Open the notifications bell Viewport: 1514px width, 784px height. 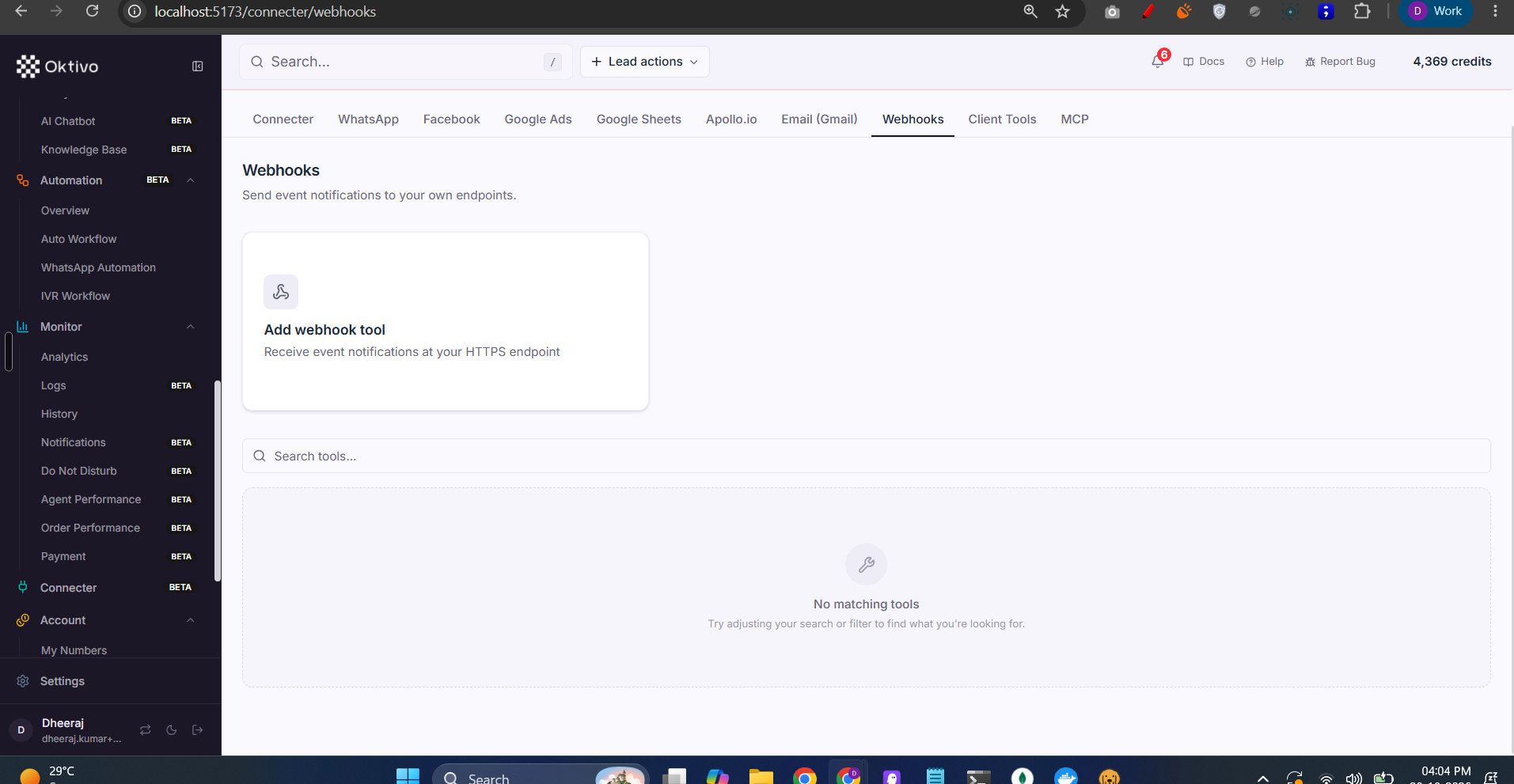pyautogui.click(x=1158, y=61)
